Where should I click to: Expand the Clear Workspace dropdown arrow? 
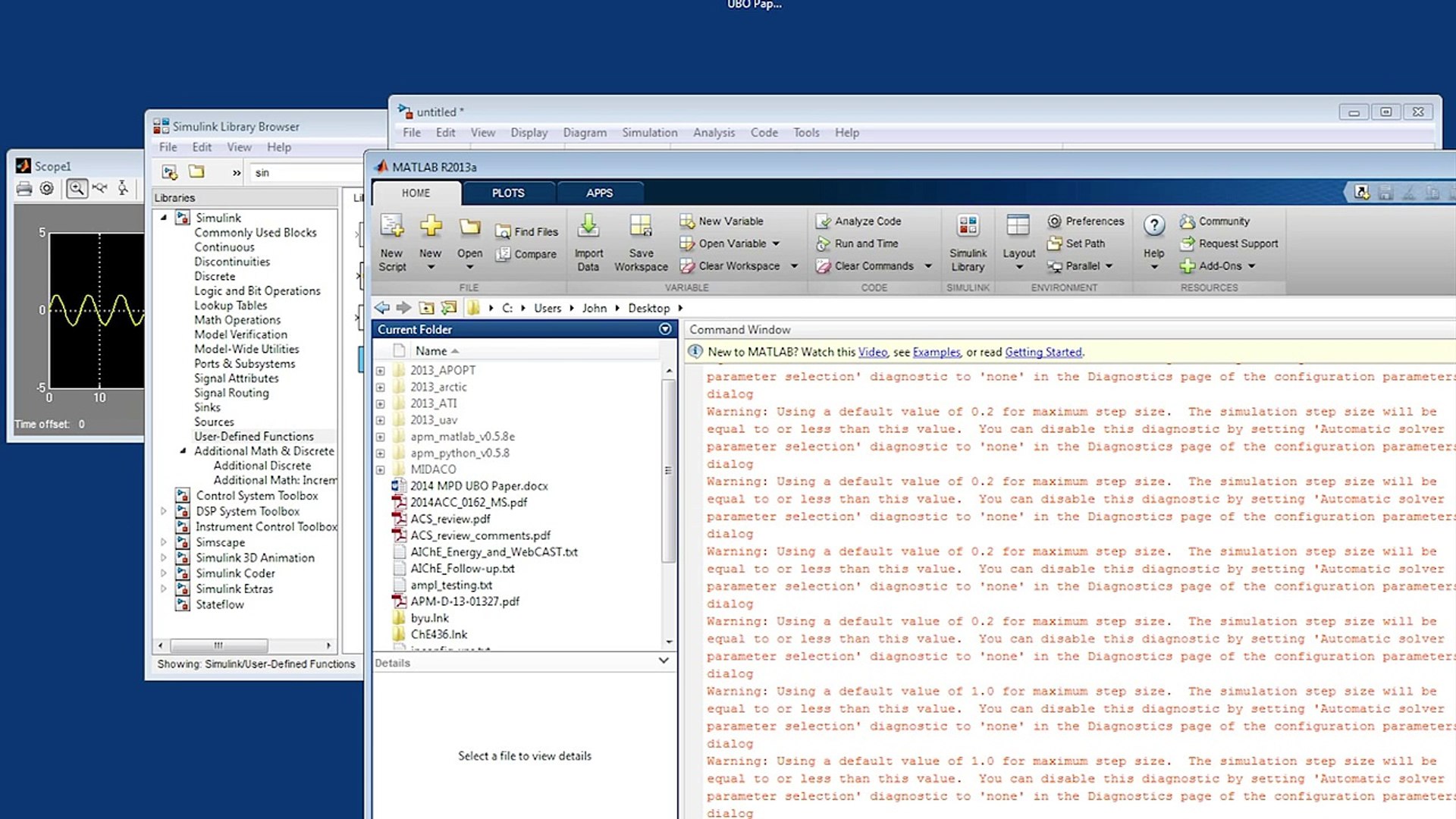click(794, 266)
